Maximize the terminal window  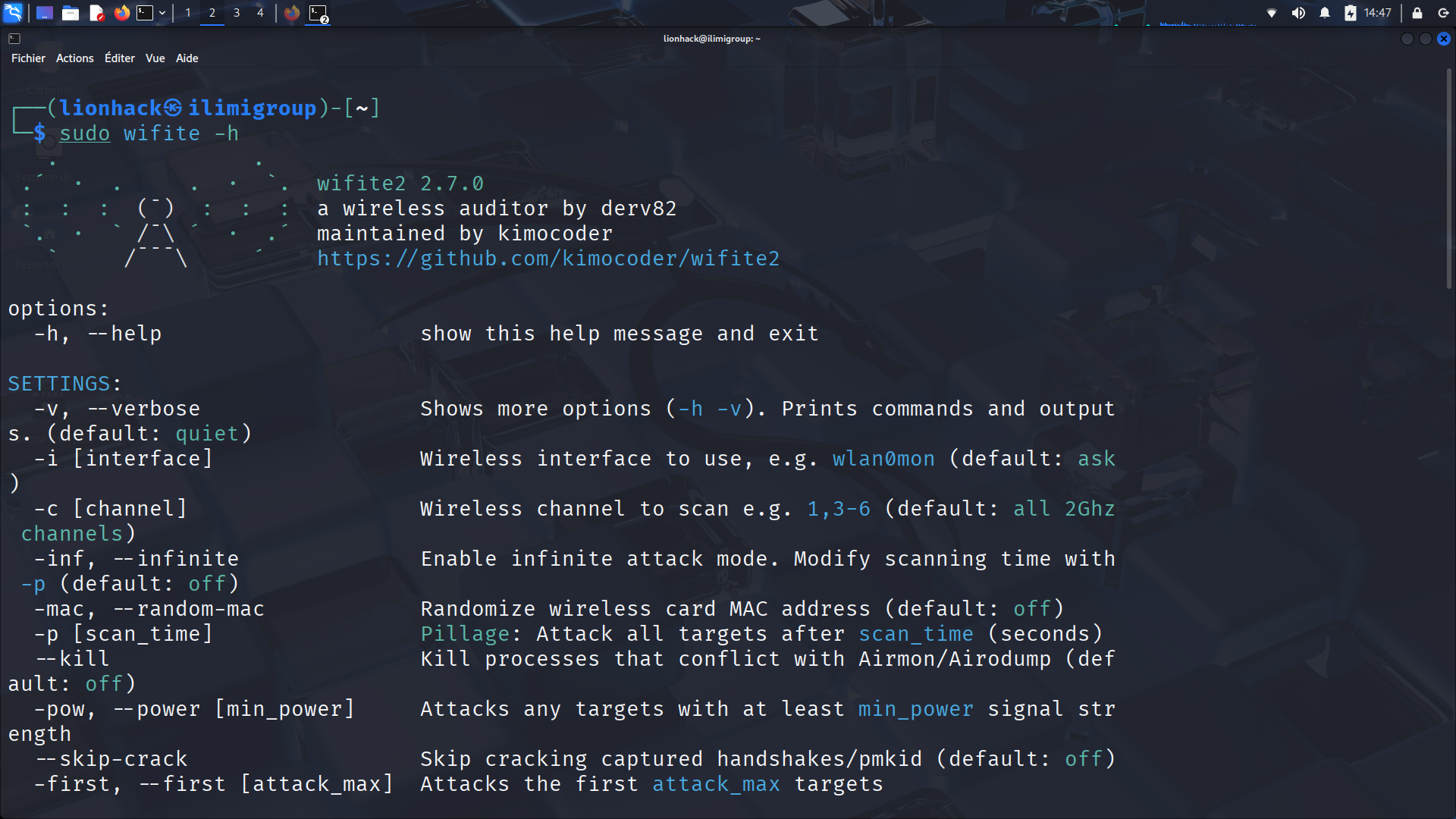coord(1426,39)
